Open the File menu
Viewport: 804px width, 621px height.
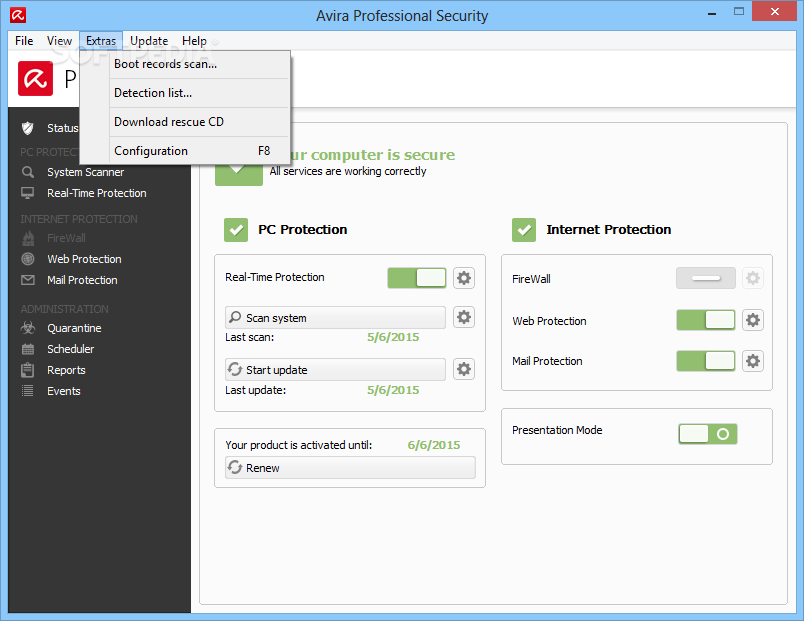coord(24,41)
